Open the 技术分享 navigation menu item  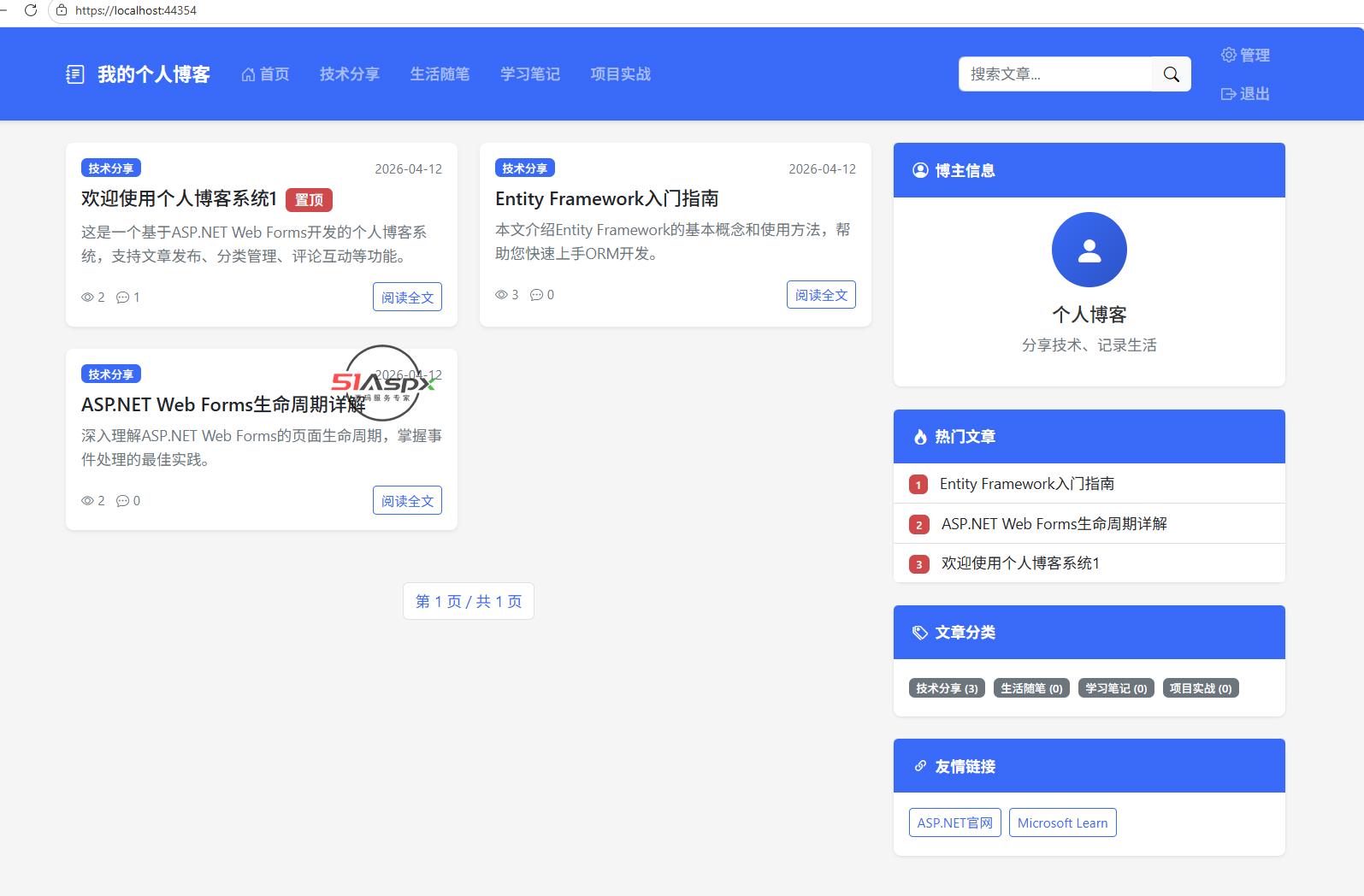[349, 74]
